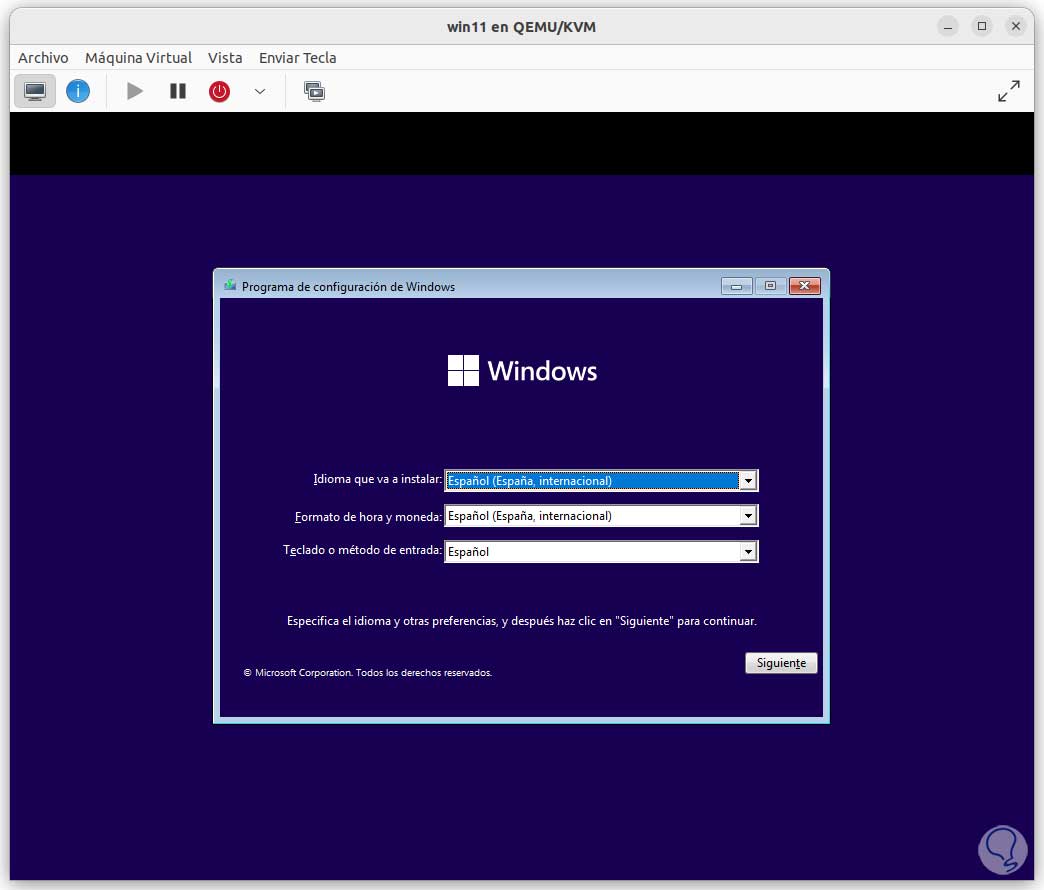Minimize the Windows setup dialog
Image resolution: width=1044 pixels, height=890 pixels.
click(736, 286)
